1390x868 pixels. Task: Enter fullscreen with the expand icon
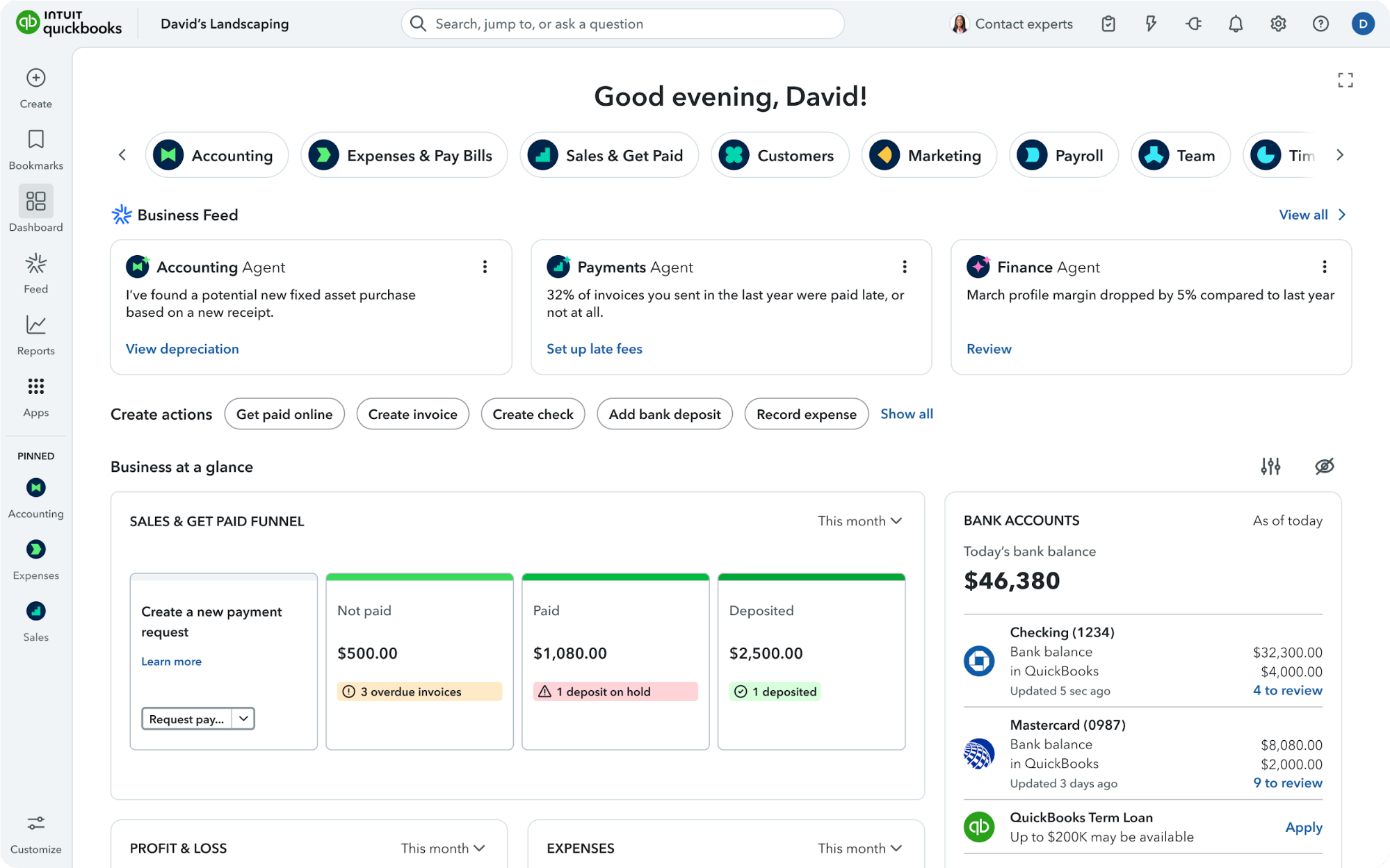tap(1345, 80)
